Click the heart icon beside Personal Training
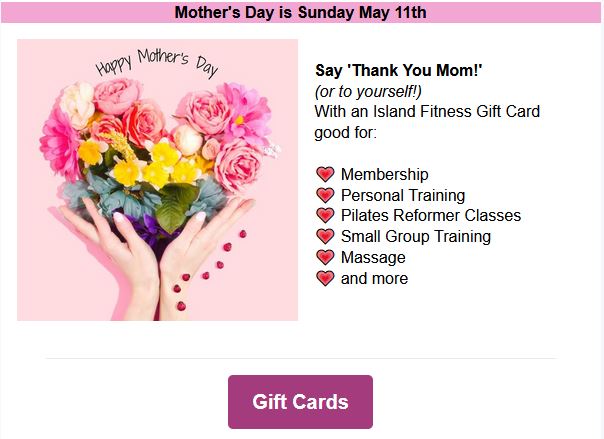The image size is (604, 439). point(325,195)
